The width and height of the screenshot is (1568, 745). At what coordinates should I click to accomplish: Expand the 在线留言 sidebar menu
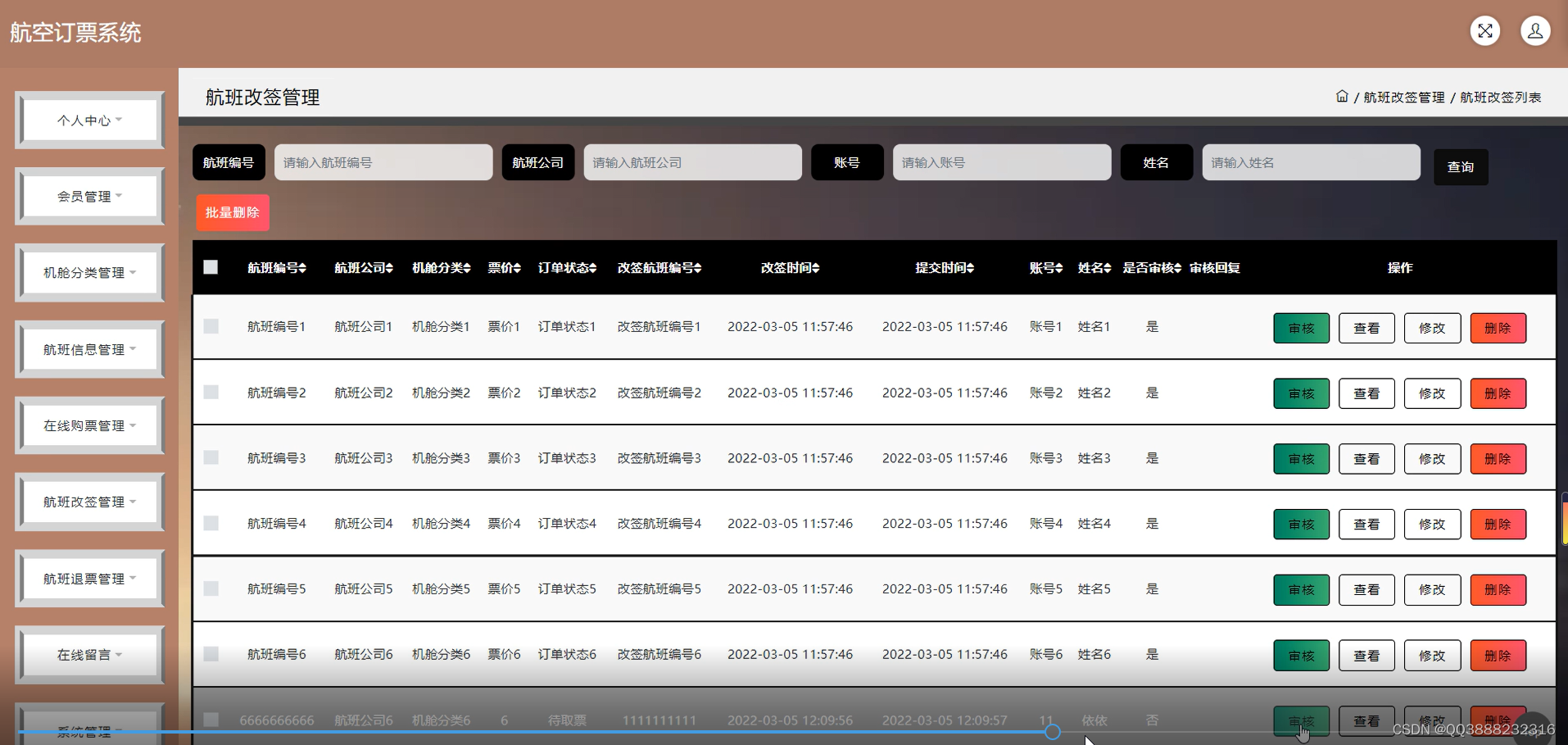coord(89,656)
